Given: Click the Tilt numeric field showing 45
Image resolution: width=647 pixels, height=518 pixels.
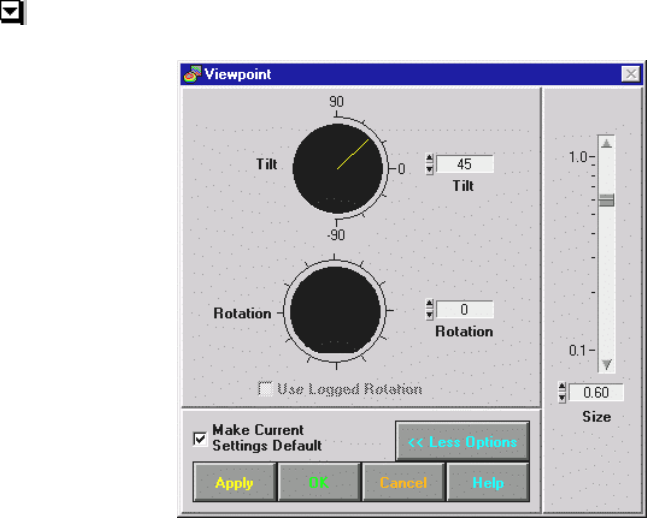Looking at the screenshot, I should [x=465, y=164].
